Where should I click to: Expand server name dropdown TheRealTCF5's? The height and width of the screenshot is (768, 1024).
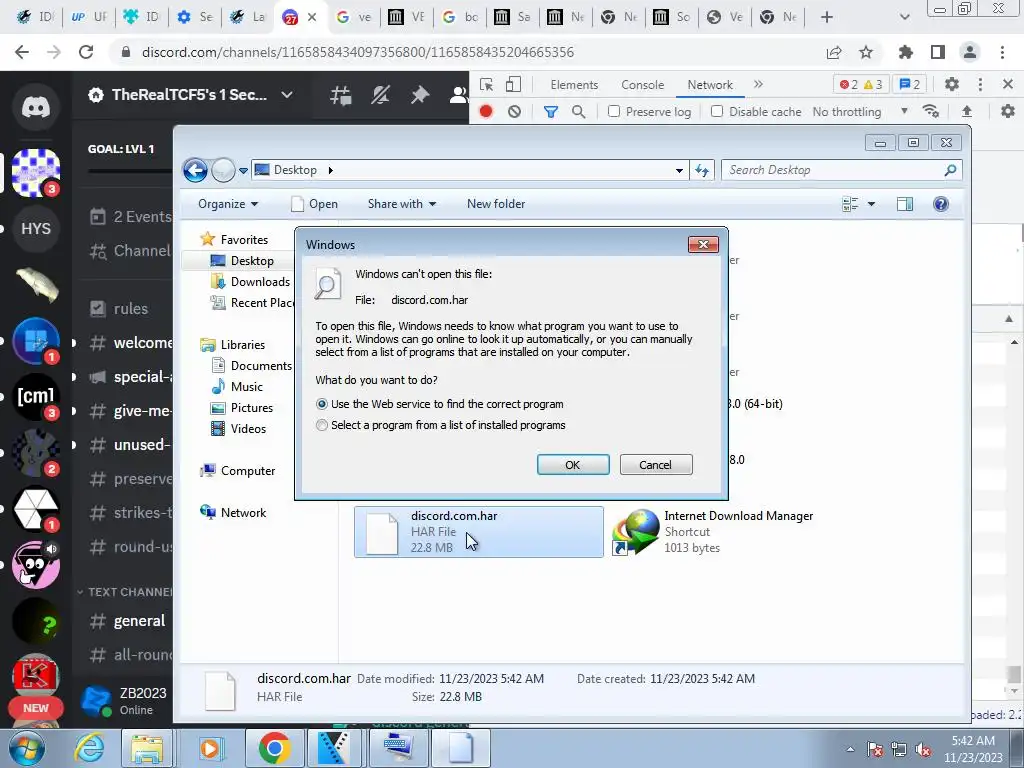tap(287, 95)
